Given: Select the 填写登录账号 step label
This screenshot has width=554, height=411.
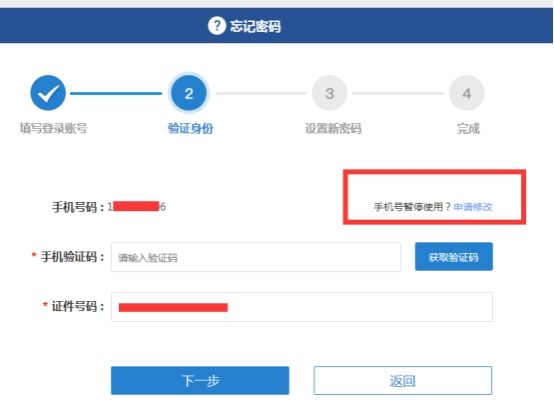Looking at the screenshot, I should (x=53, y=128).
